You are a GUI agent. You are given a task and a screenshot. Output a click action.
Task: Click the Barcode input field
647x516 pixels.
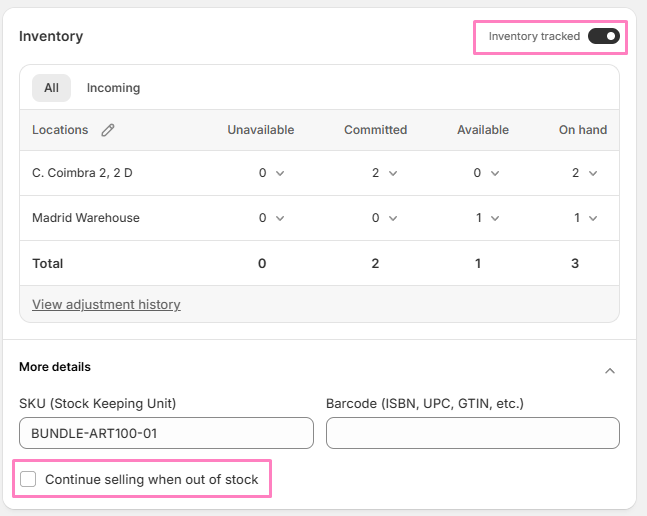[472, 433]
